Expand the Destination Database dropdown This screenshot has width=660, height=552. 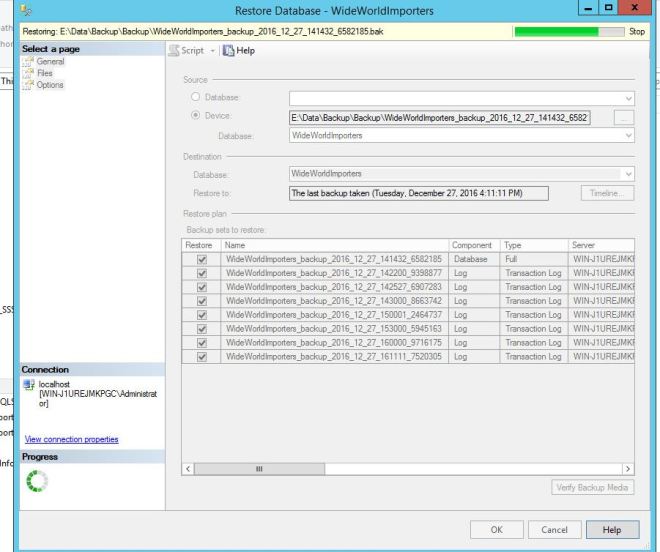tap(628, 174)
